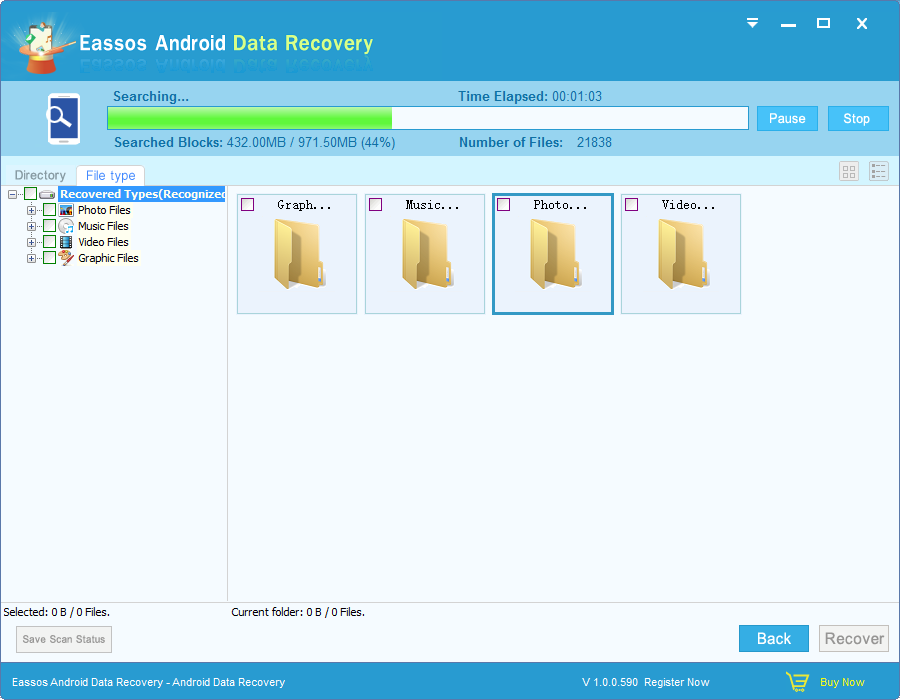Click the Number of Files 21838 value

(x=594, y=142)
